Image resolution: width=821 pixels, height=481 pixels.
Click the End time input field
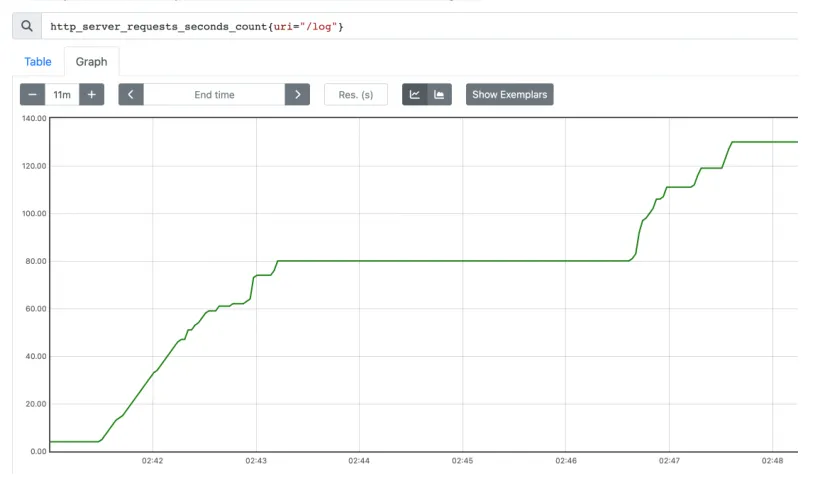pos(214,95)
